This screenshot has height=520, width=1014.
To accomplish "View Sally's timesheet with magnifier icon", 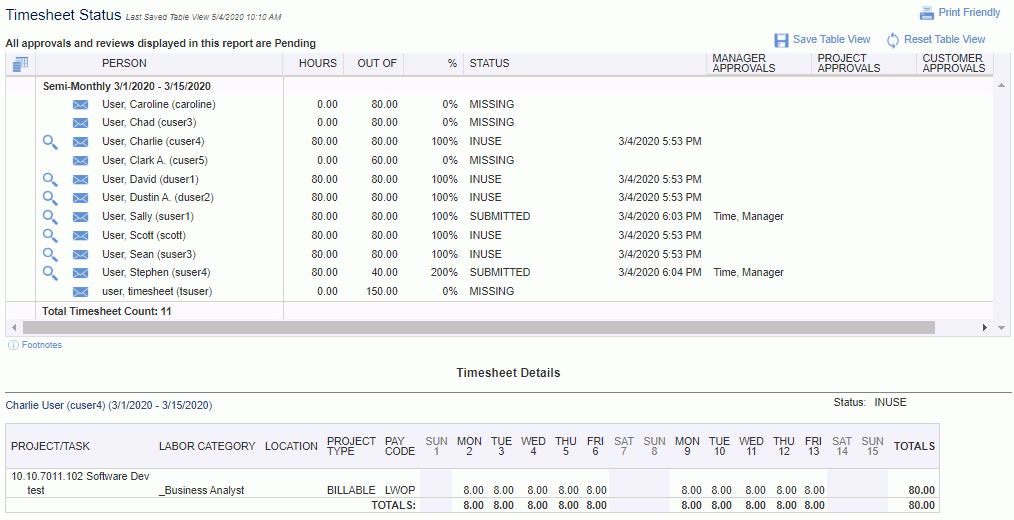I will tap(50, 217).
